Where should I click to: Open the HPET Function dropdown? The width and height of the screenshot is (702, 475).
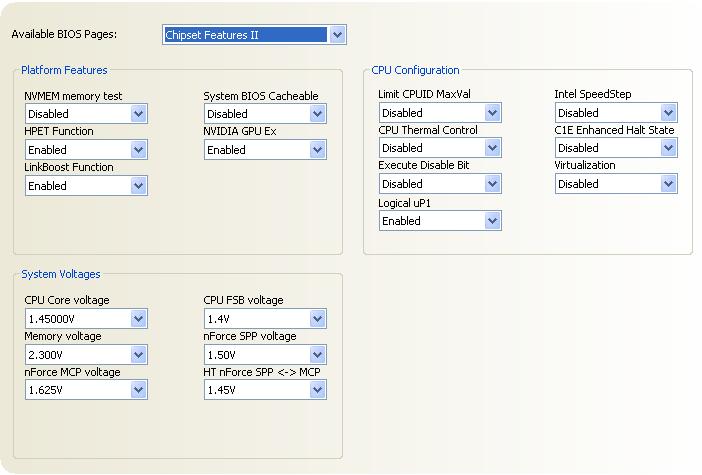point(138,150)
